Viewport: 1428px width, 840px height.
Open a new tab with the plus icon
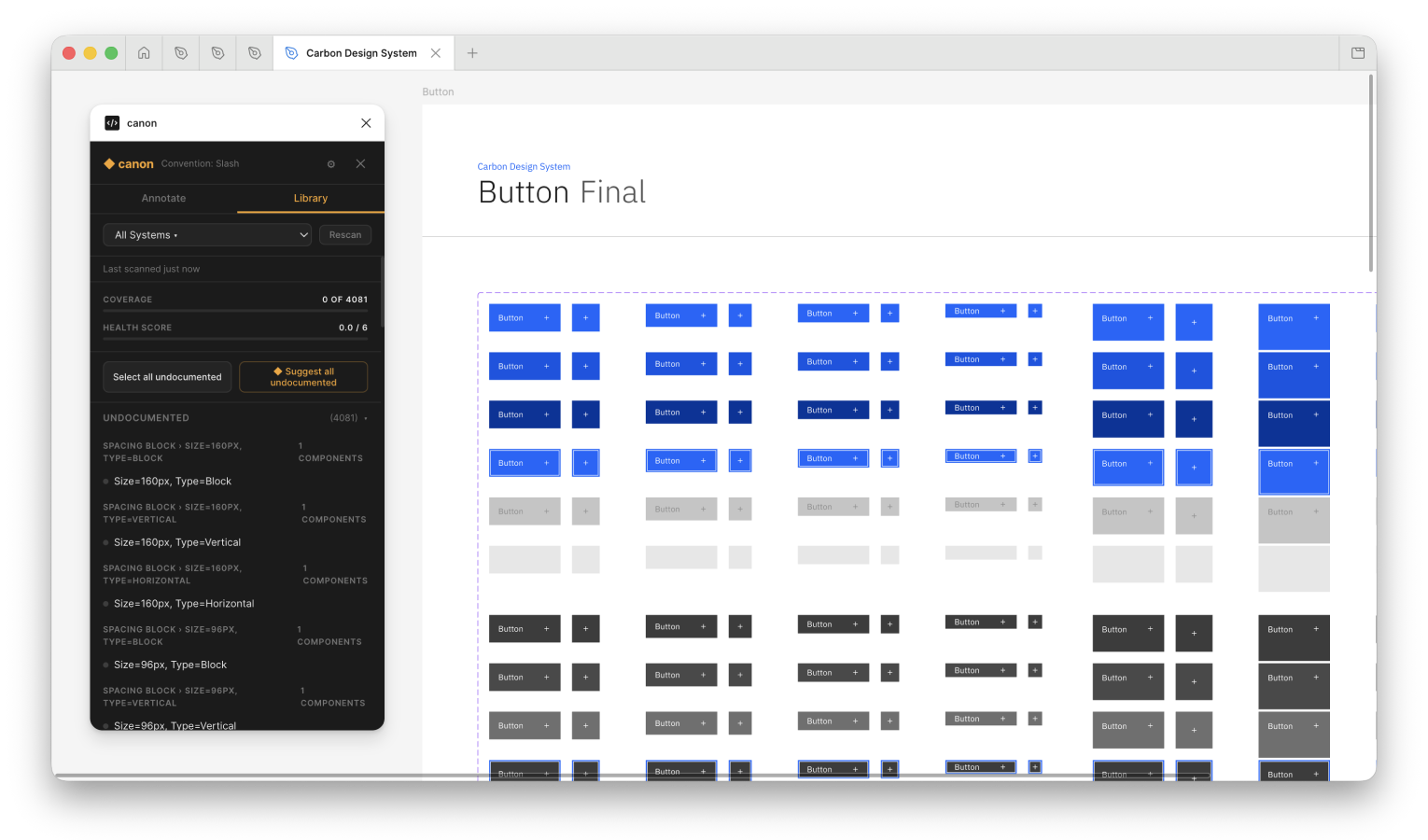[x=472, y=53]
